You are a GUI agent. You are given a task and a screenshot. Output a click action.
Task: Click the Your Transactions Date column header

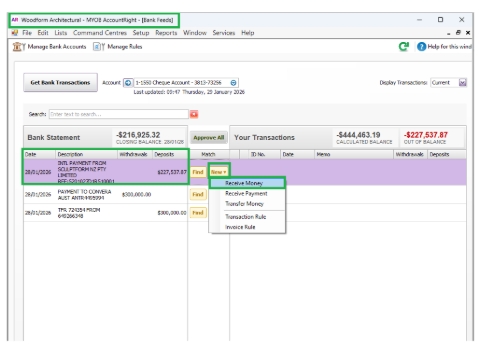[x=297, y=154]
